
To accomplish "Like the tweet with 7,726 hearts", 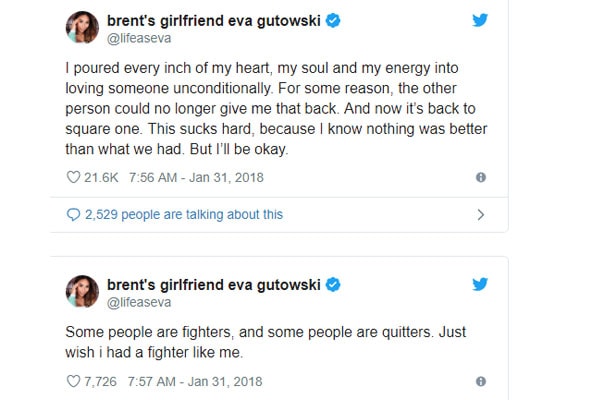I will click(72, 381).
